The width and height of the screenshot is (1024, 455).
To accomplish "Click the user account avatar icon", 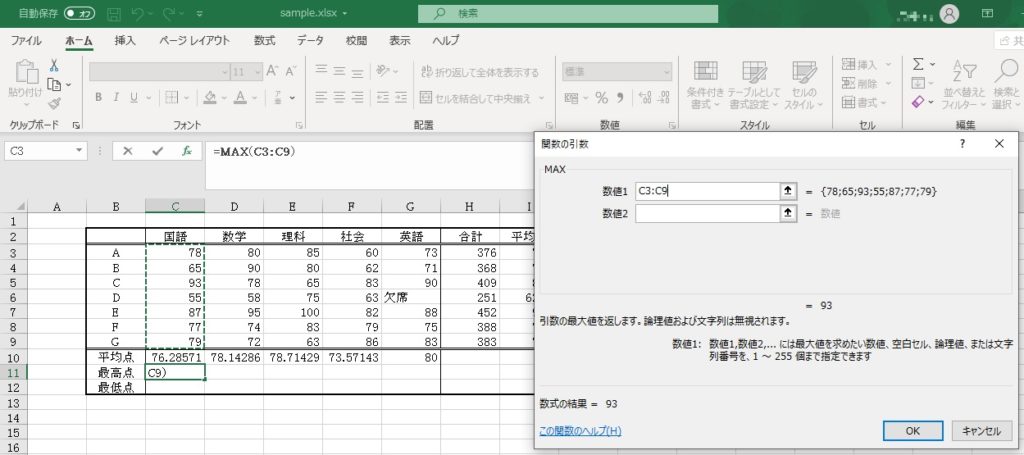I will [949, 14].
